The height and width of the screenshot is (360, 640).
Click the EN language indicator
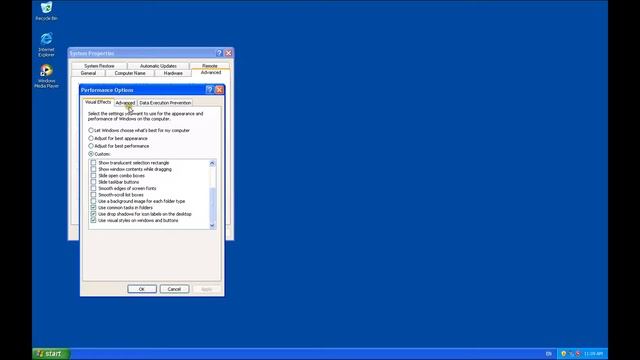point(549,354)
